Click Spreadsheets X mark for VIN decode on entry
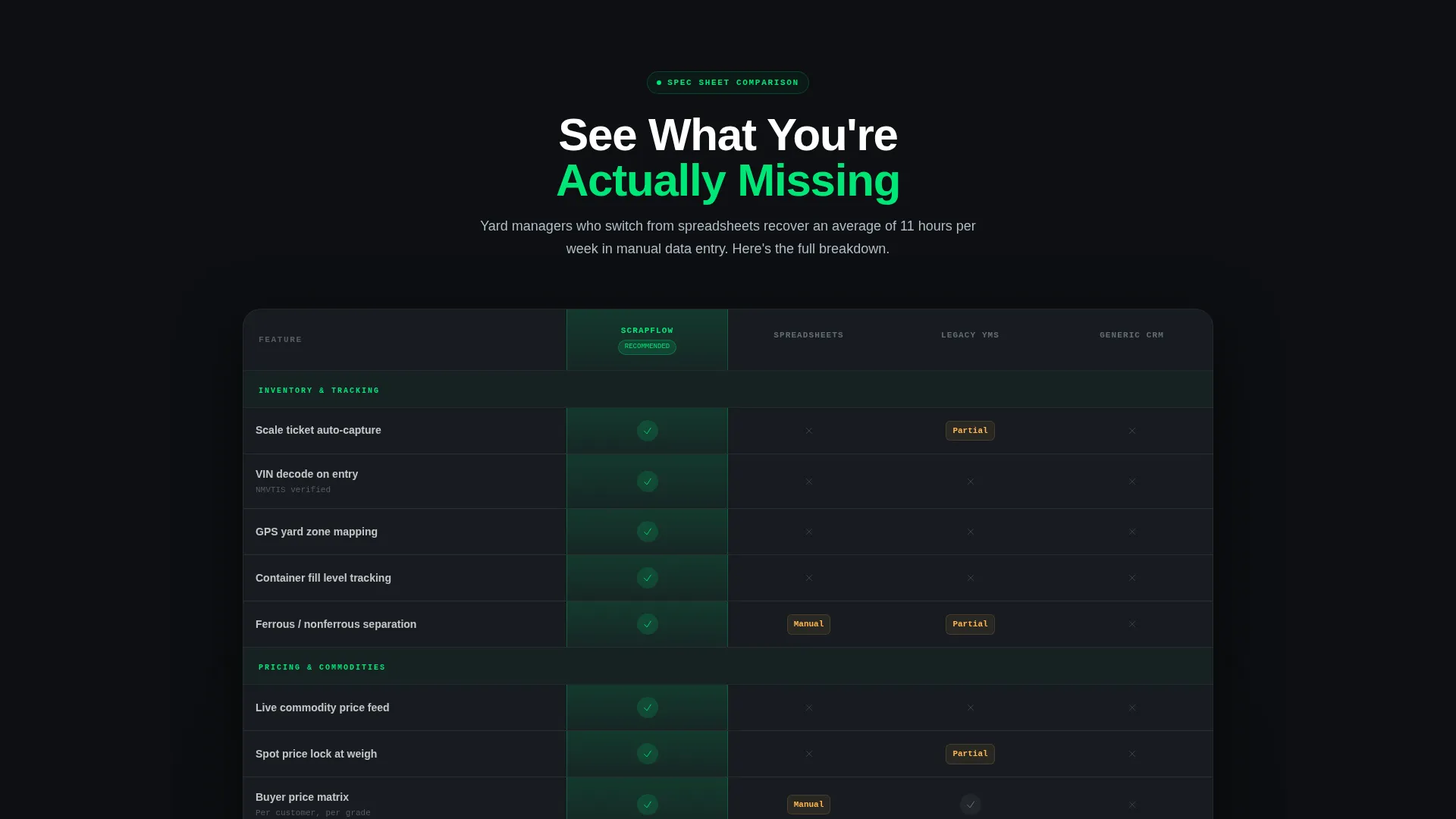Viewport: 1456px width, 819px height. [808, 482]
